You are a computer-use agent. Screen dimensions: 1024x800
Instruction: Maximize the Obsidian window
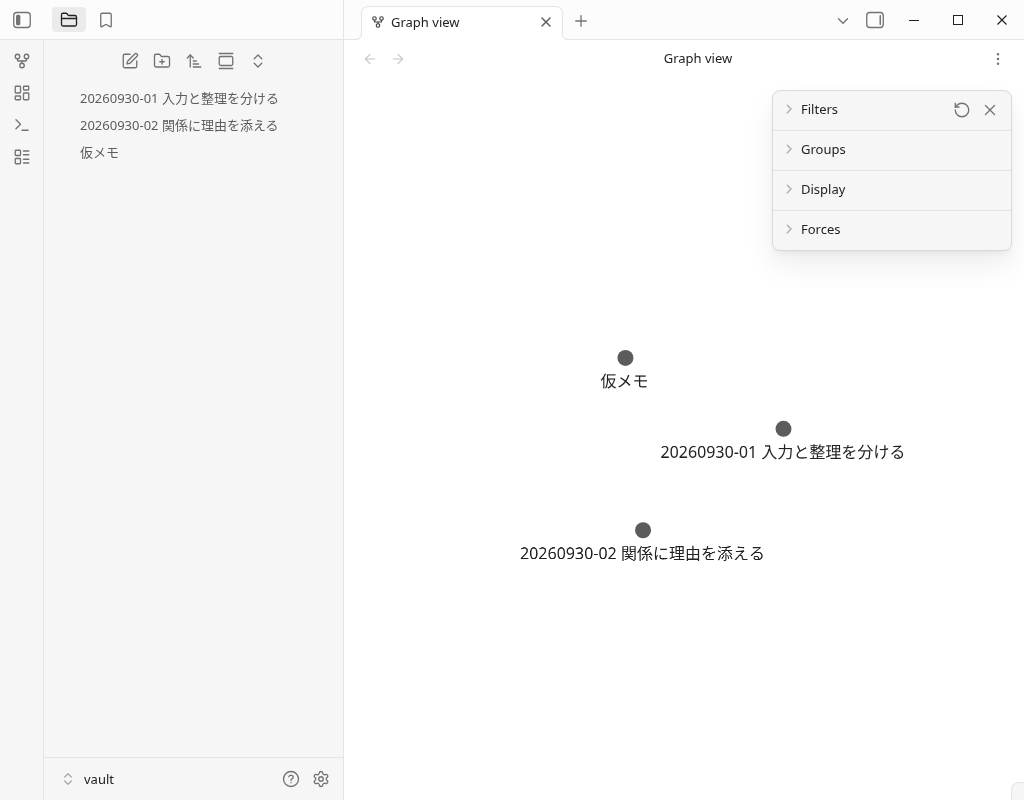pos(957,20)
